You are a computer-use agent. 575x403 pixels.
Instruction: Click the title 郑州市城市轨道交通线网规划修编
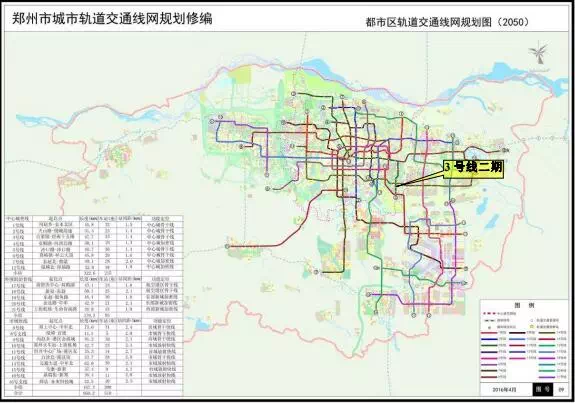[112, 18]
